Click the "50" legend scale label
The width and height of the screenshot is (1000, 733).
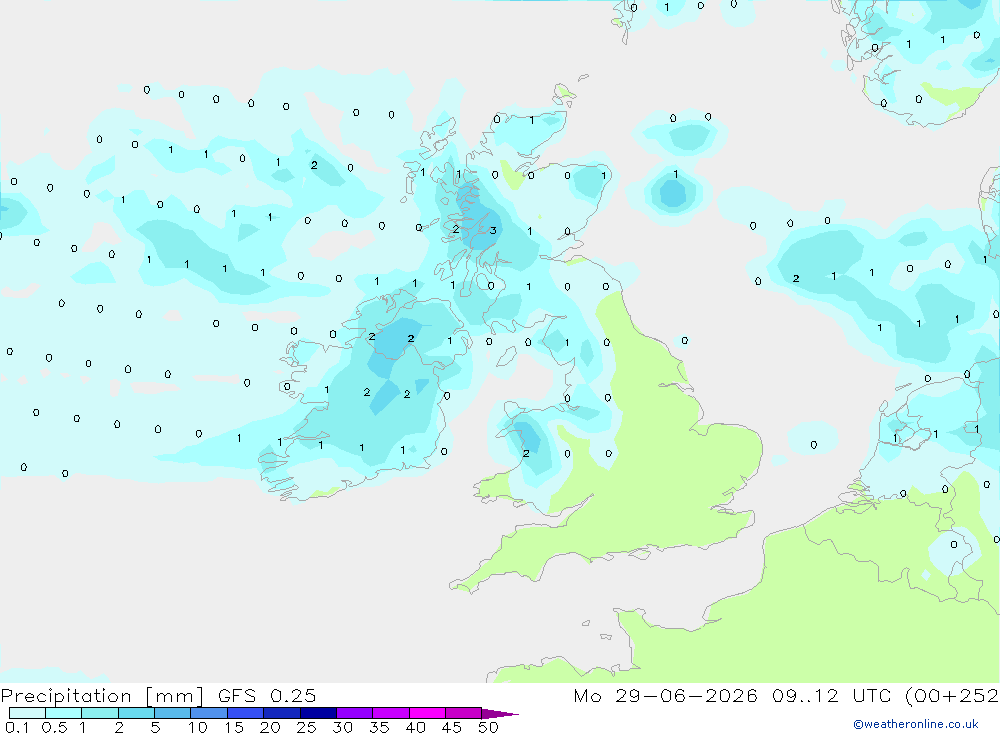click(488, 727)
